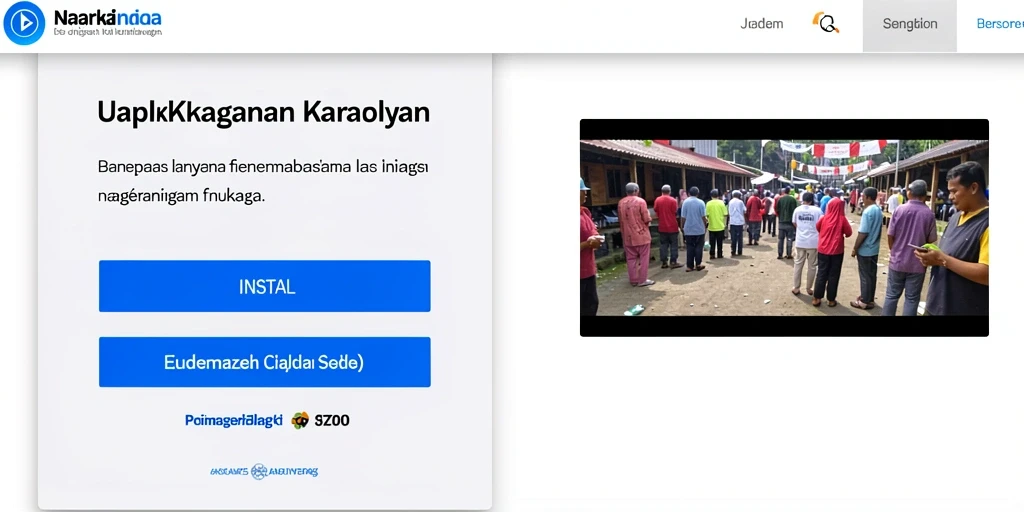Follow the Poimagerlalagki link
This screenshot has width=1024, height=512.
coord(234,421)
